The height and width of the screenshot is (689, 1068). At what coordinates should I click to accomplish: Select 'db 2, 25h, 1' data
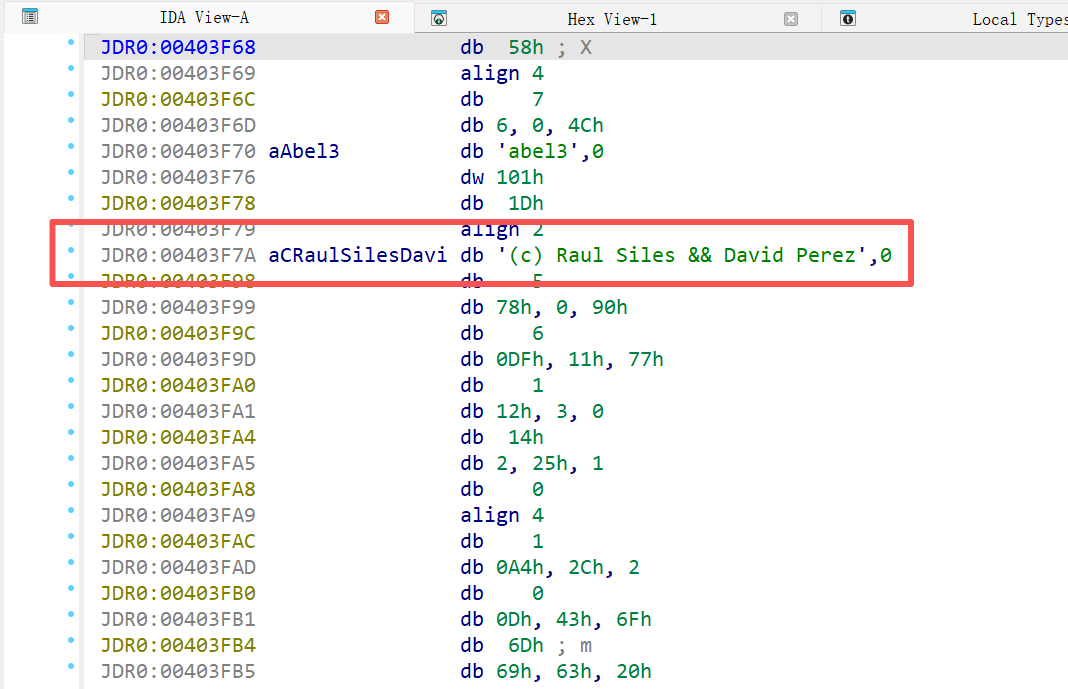point(532,464)
